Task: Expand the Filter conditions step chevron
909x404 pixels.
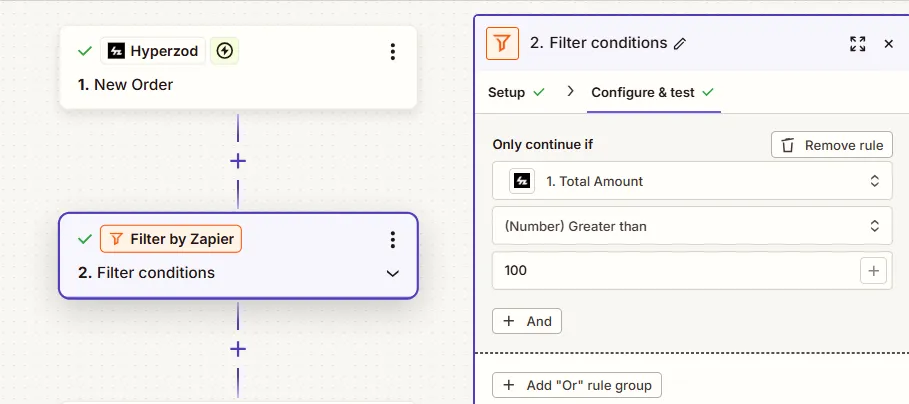Action: coord(392,273)
